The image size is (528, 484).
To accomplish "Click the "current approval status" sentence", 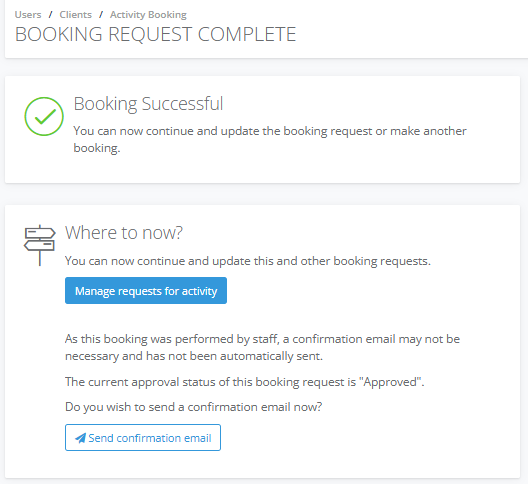I will click(x=244, y=382).
